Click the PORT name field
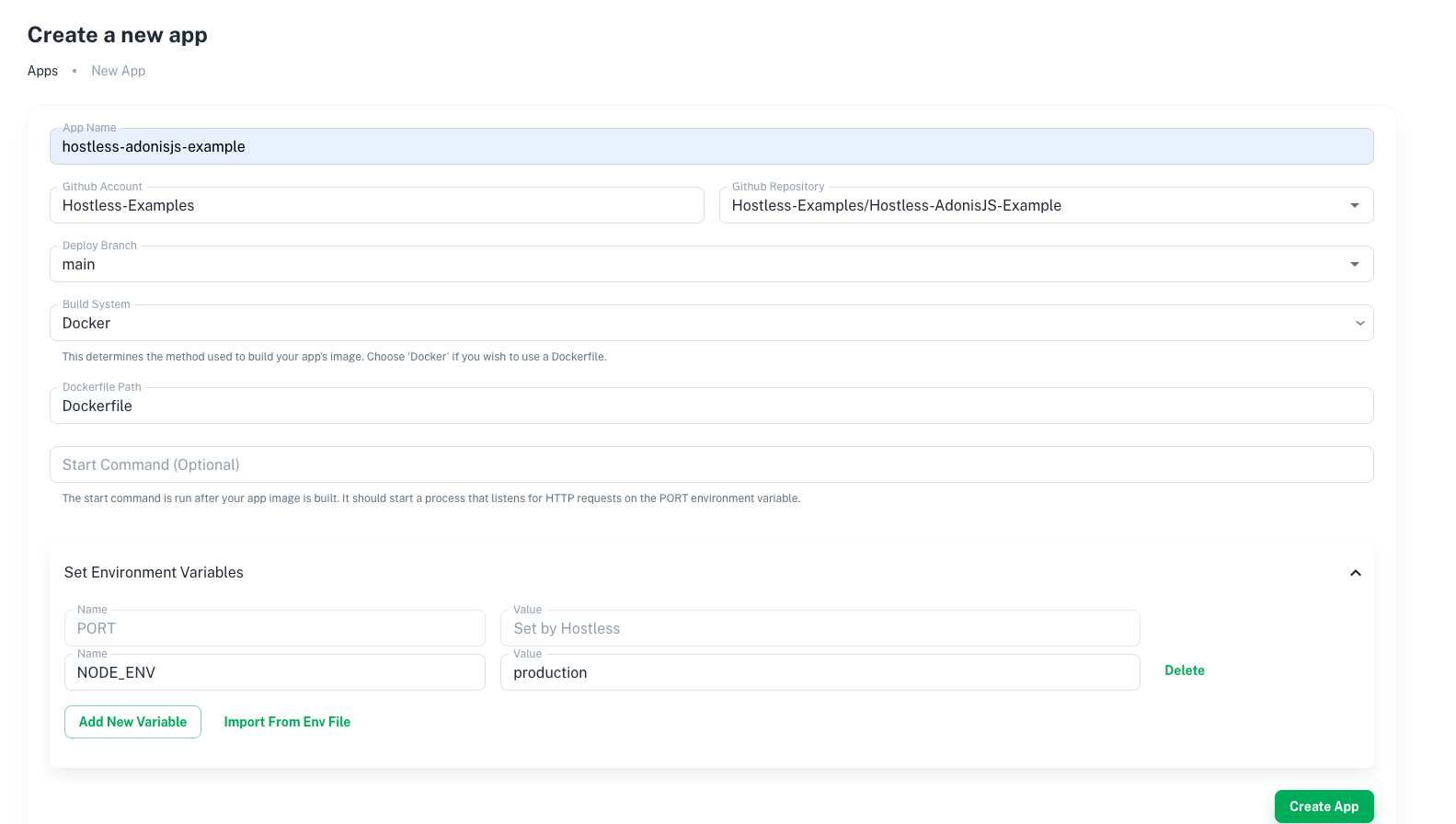The width and height of the screenshot is (1456, 824). click(274, 628)
